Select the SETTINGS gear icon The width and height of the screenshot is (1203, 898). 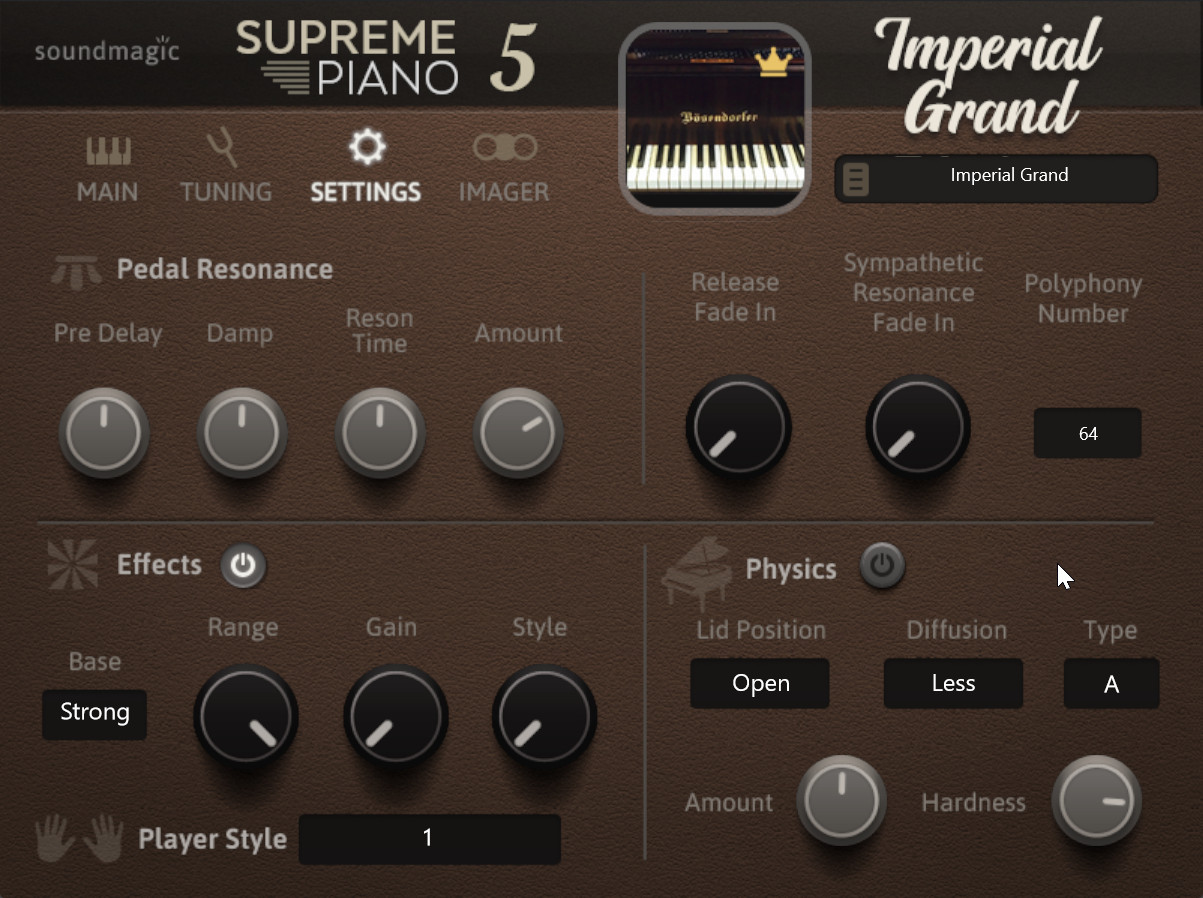pyautogui.click(x=366, y=149)
